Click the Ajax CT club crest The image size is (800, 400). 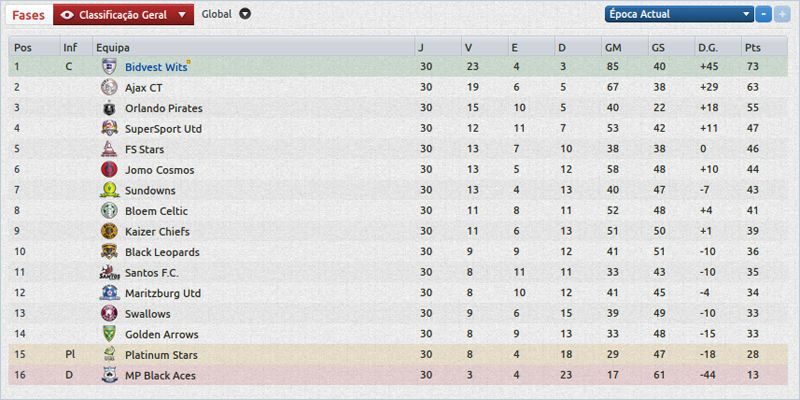(109, 87)
